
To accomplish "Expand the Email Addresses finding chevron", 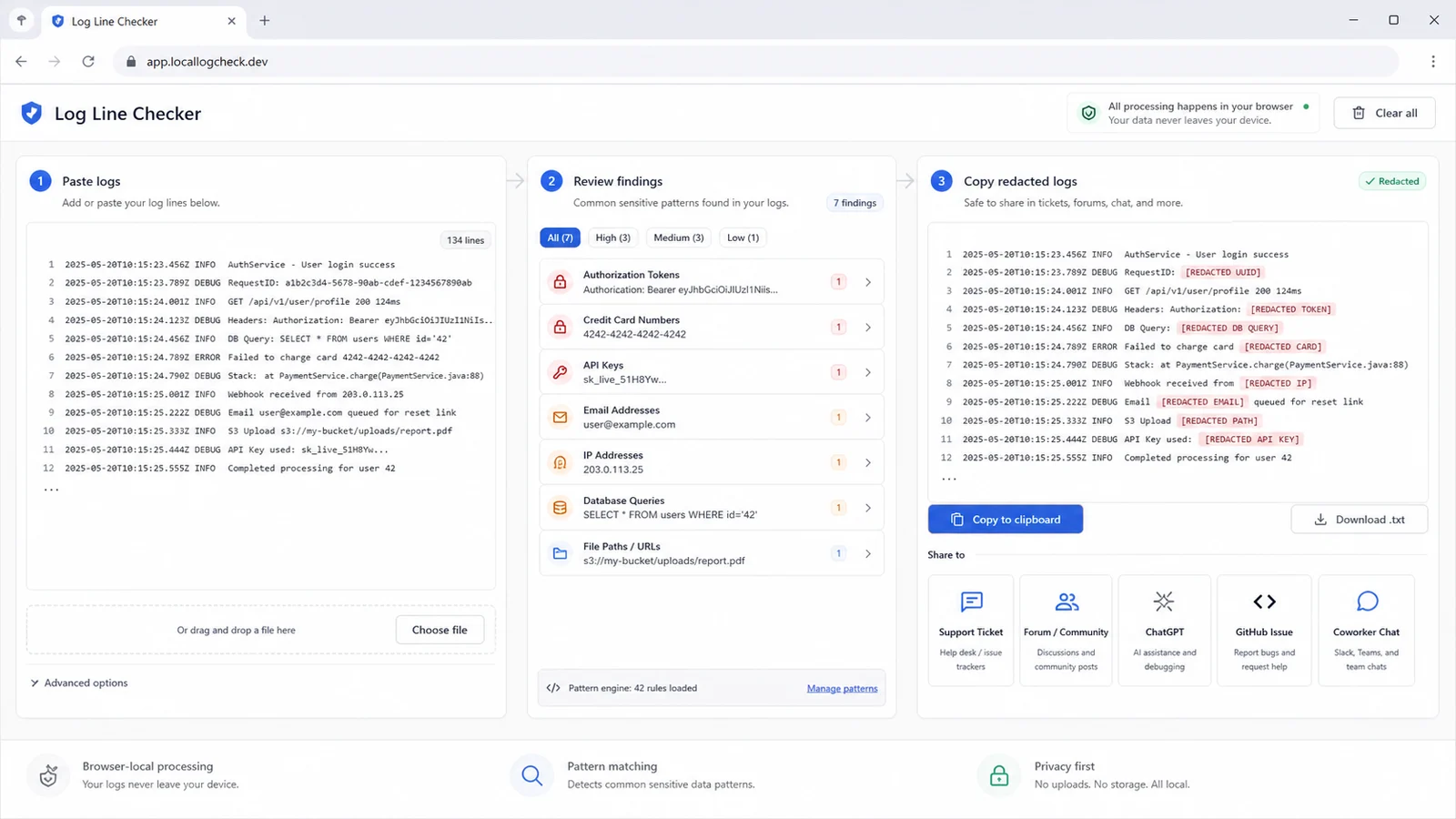I will tap(868, 418).
